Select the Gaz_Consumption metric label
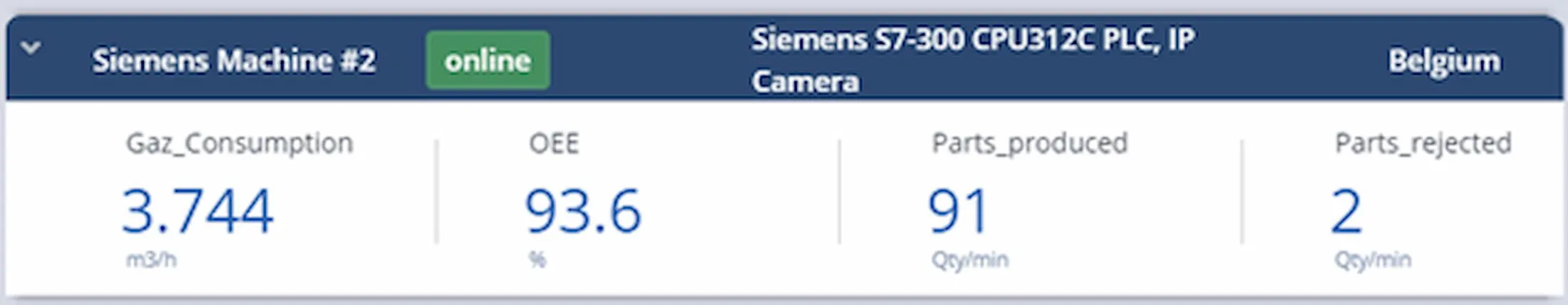Image resolution: width=1568 pixels, height=305 pixels. click(x=239, y=143)
